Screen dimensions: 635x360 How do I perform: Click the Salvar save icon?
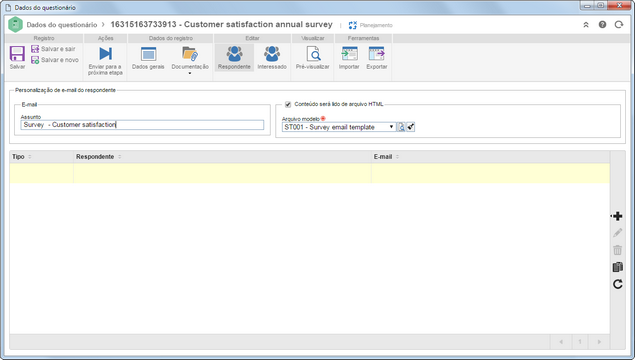coord(17,54)
